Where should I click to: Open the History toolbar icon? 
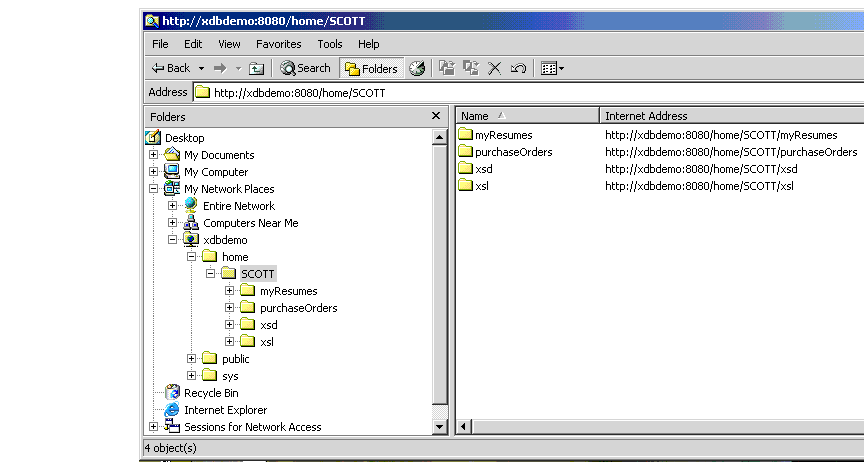(x=417, y=68)
